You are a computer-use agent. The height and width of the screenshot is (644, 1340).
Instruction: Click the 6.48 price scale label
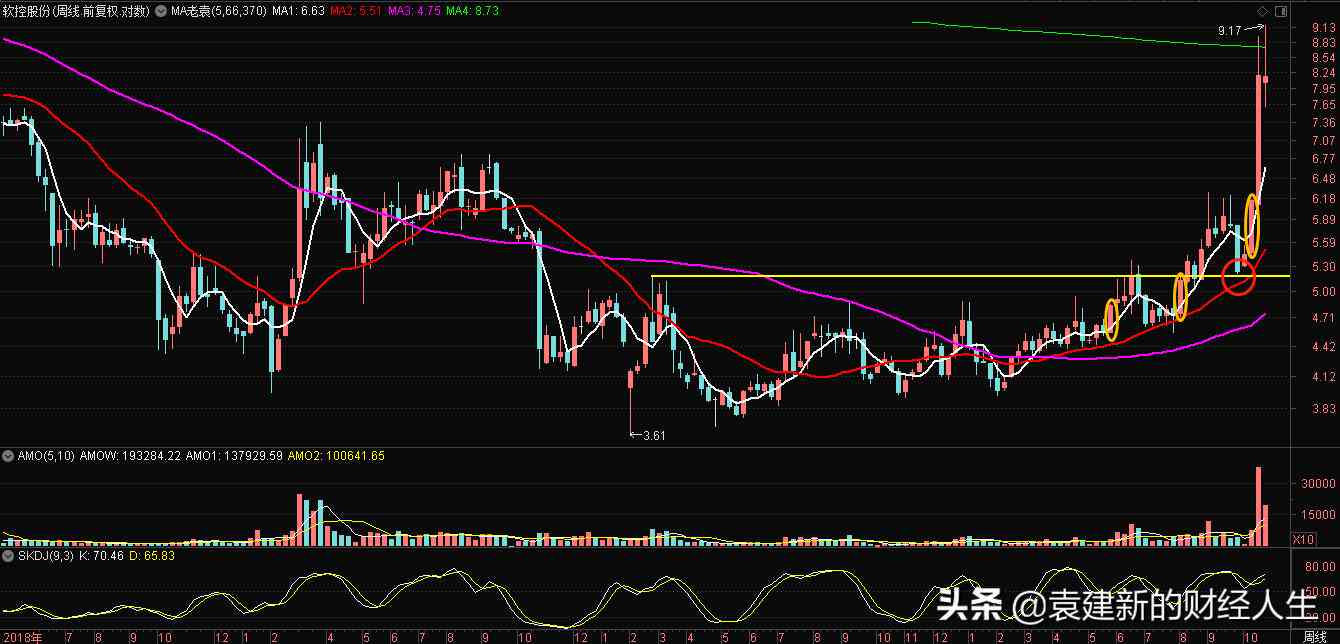(1323, 179)
